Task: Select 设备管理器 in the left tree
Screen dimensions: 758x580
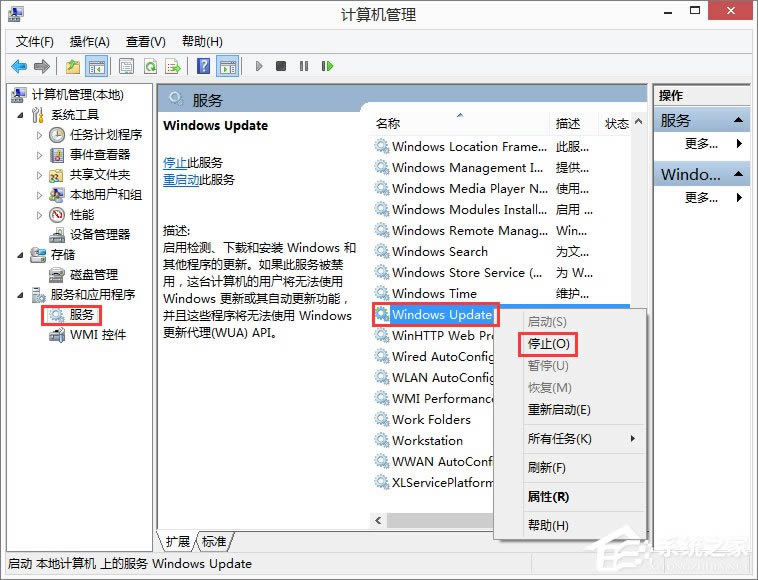Action: [99, 234]
